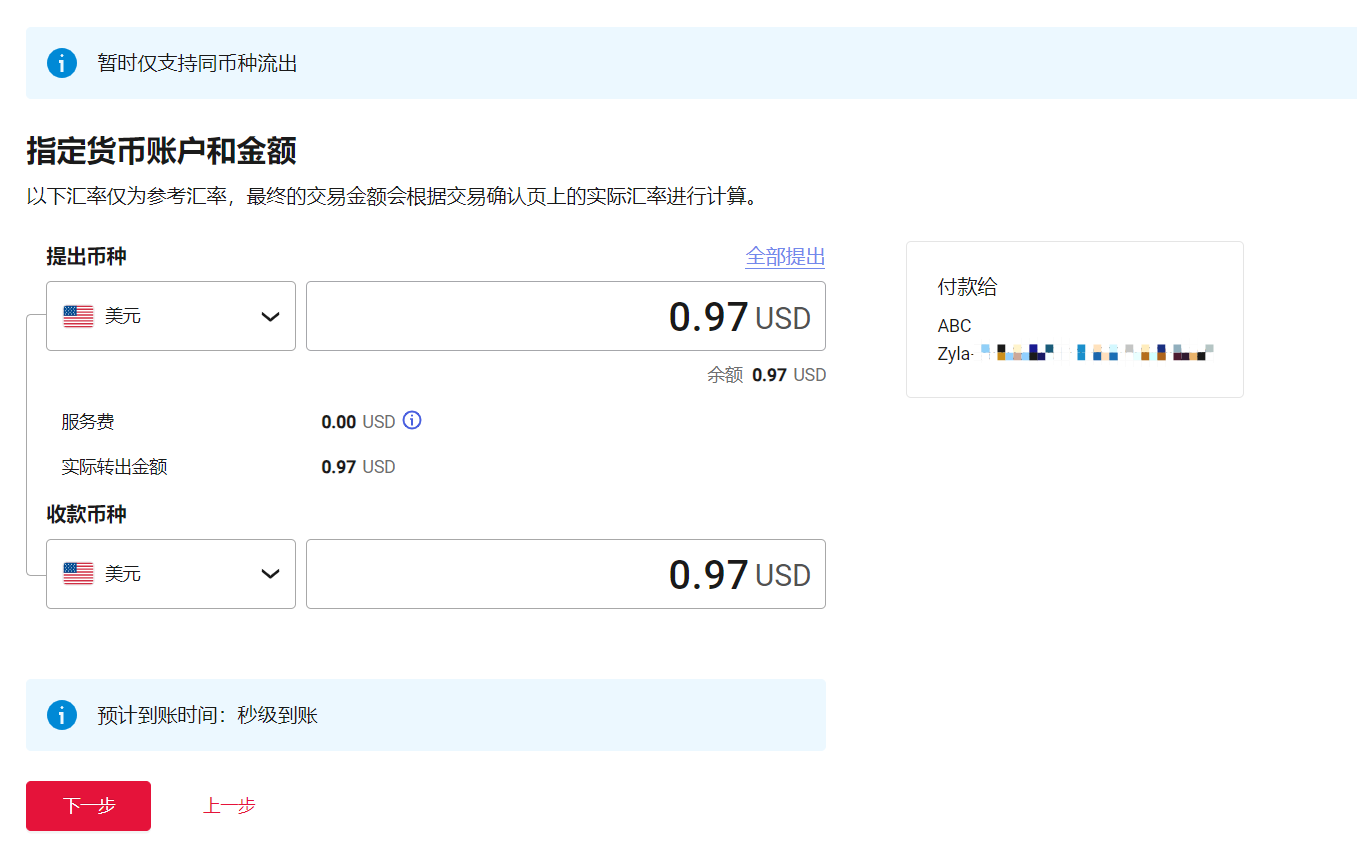Select the withdrawal amount input showing 0.97
The height and width of the screenshot is (845, 1357).
click(x=566, y=316)
